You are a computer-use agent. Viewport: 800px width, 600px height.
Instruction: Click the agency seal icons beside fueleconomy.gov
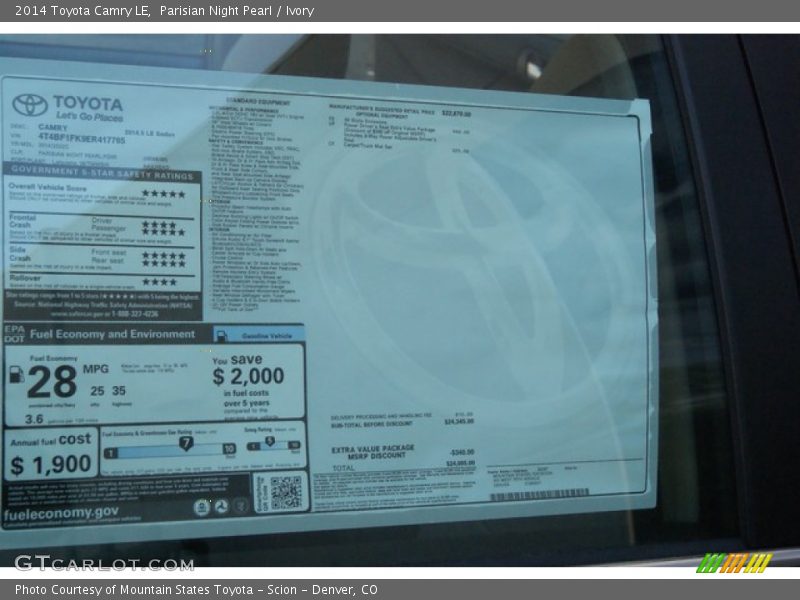220,507
